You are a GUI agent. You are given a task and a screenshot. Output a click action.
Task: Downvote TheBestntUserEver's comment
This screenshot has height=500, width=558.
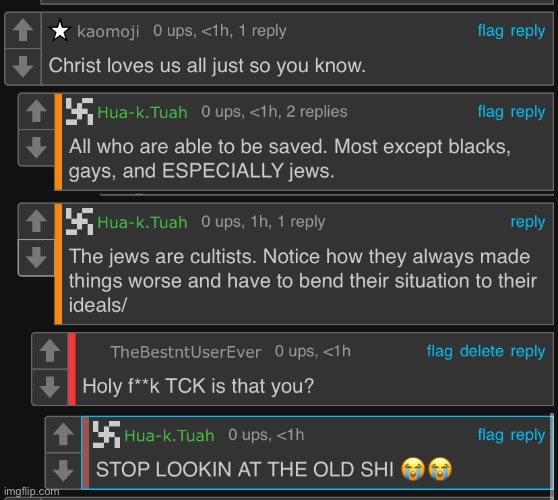point(50,387)
